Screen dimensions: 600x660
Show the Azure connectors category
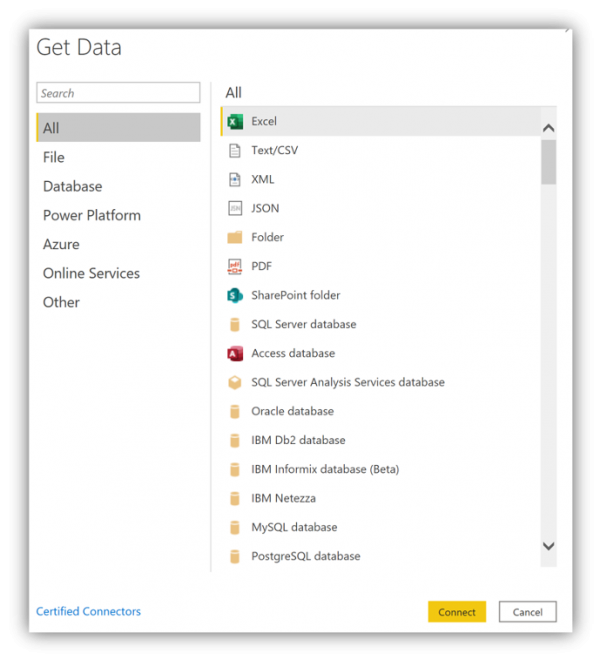point(61,245)
